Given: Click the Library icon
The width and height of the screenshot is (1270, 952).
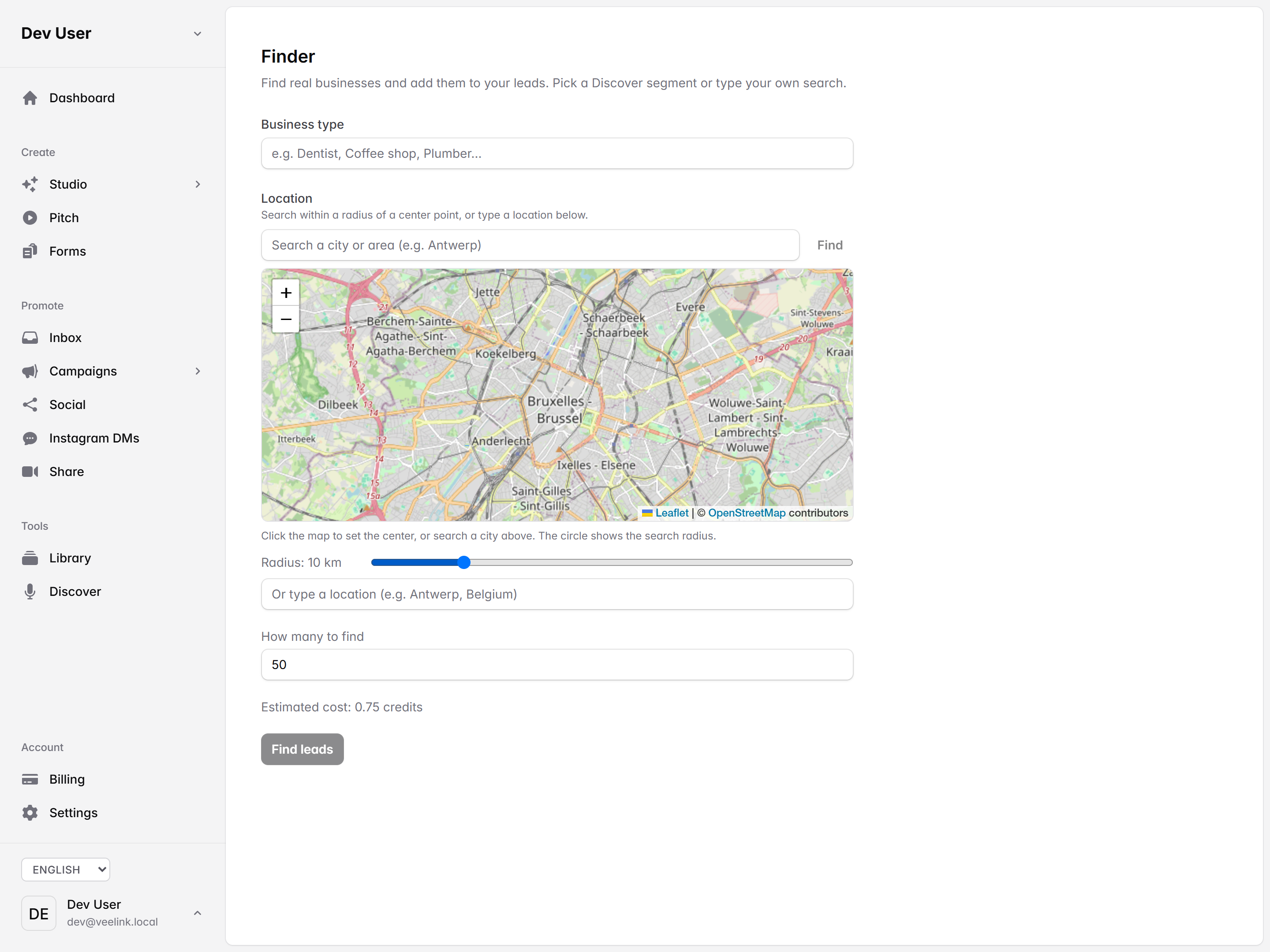Looking at the screenshot, I should point(30,558).
